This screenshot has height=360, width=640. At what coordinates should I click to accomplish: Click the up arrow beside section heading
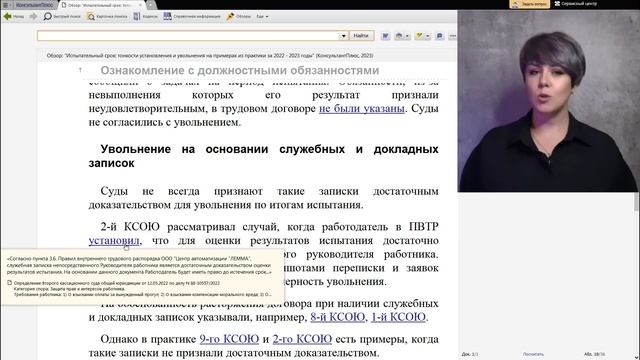[x=80, y=70]
